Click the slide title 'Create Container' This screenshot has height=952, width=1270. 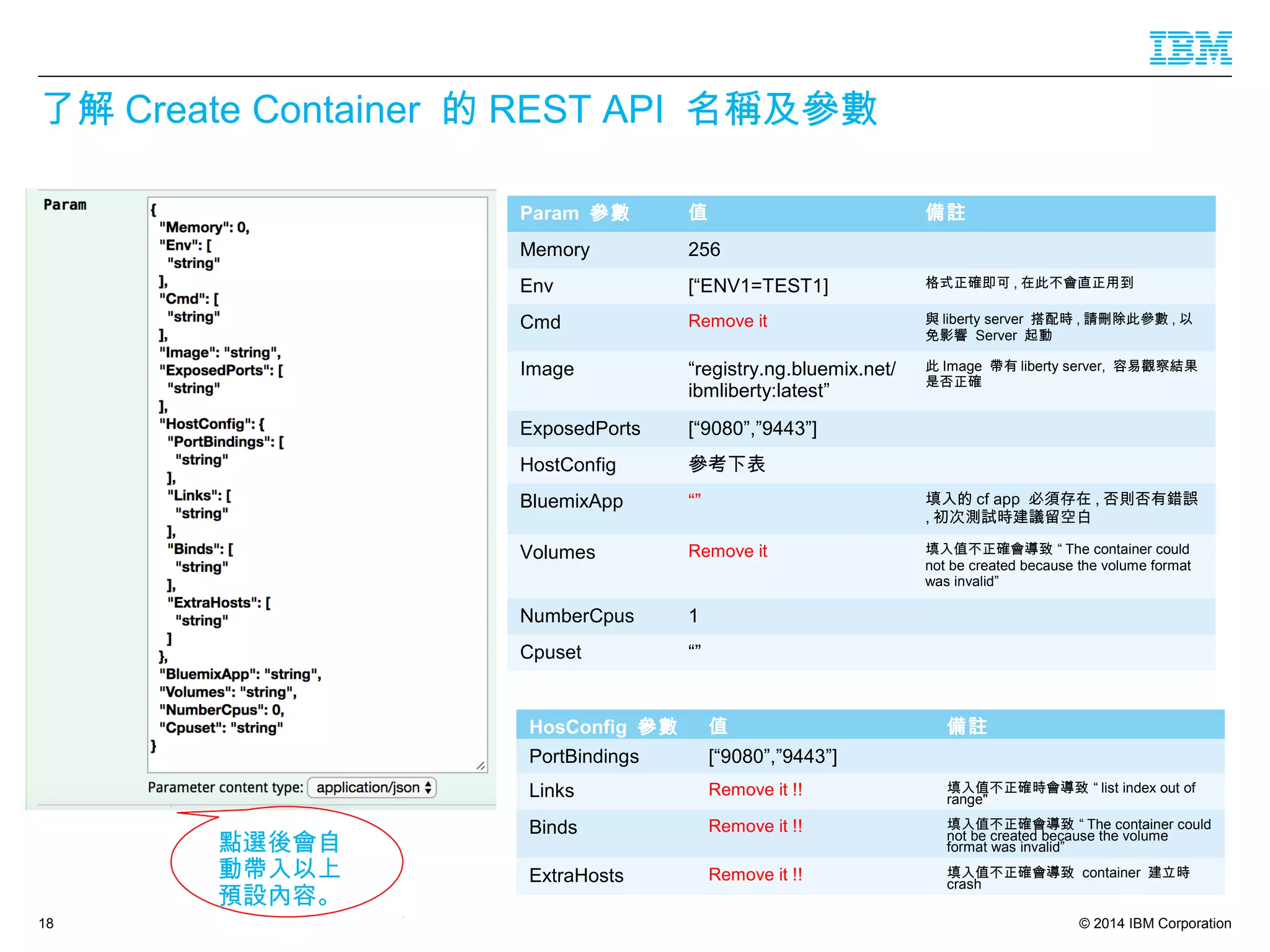pyautogui.click(x=273, y=109)
